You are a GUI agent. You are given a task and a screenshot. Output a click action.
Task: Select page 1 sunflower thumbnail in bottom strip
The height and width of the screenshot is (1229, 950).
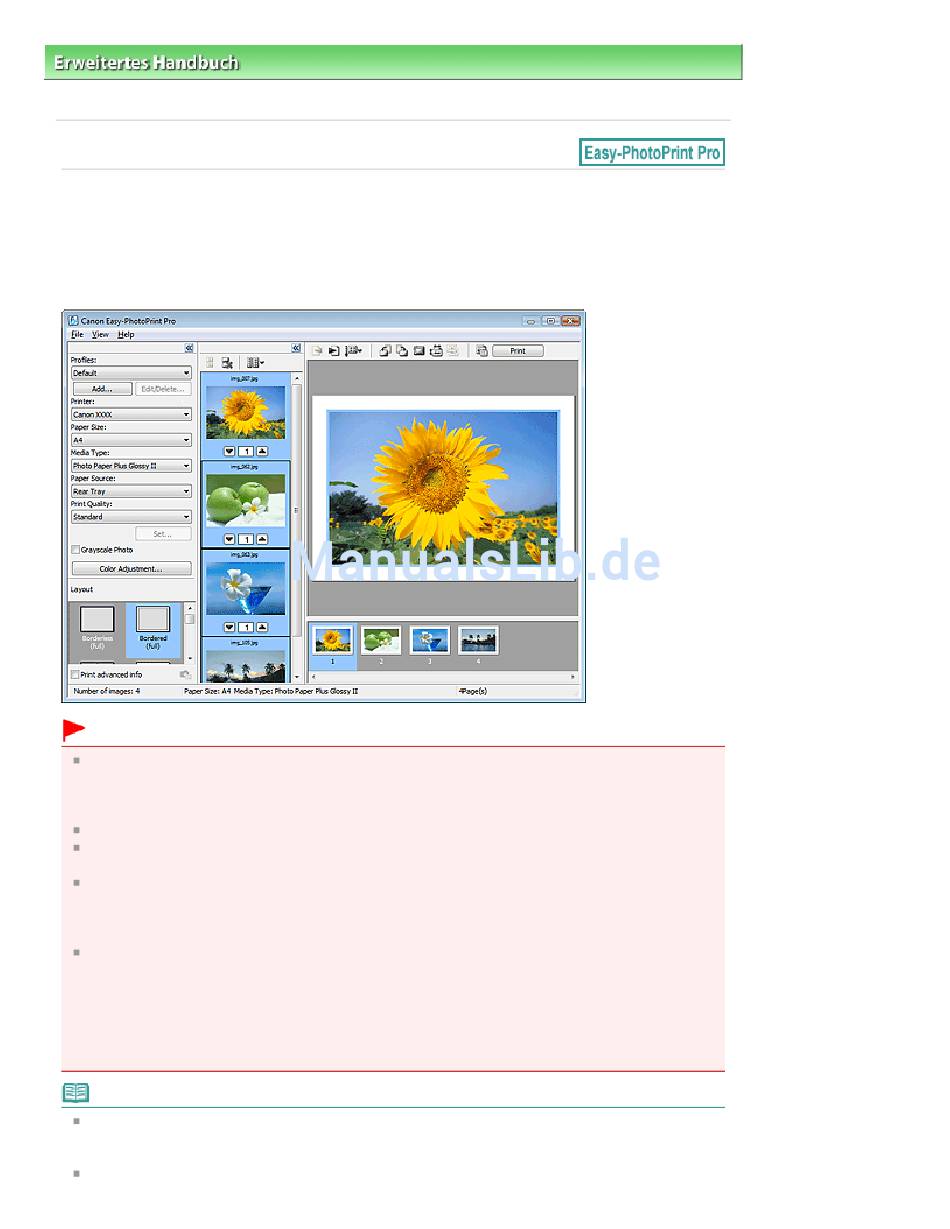pyautogui.click(x=333, y=640)
